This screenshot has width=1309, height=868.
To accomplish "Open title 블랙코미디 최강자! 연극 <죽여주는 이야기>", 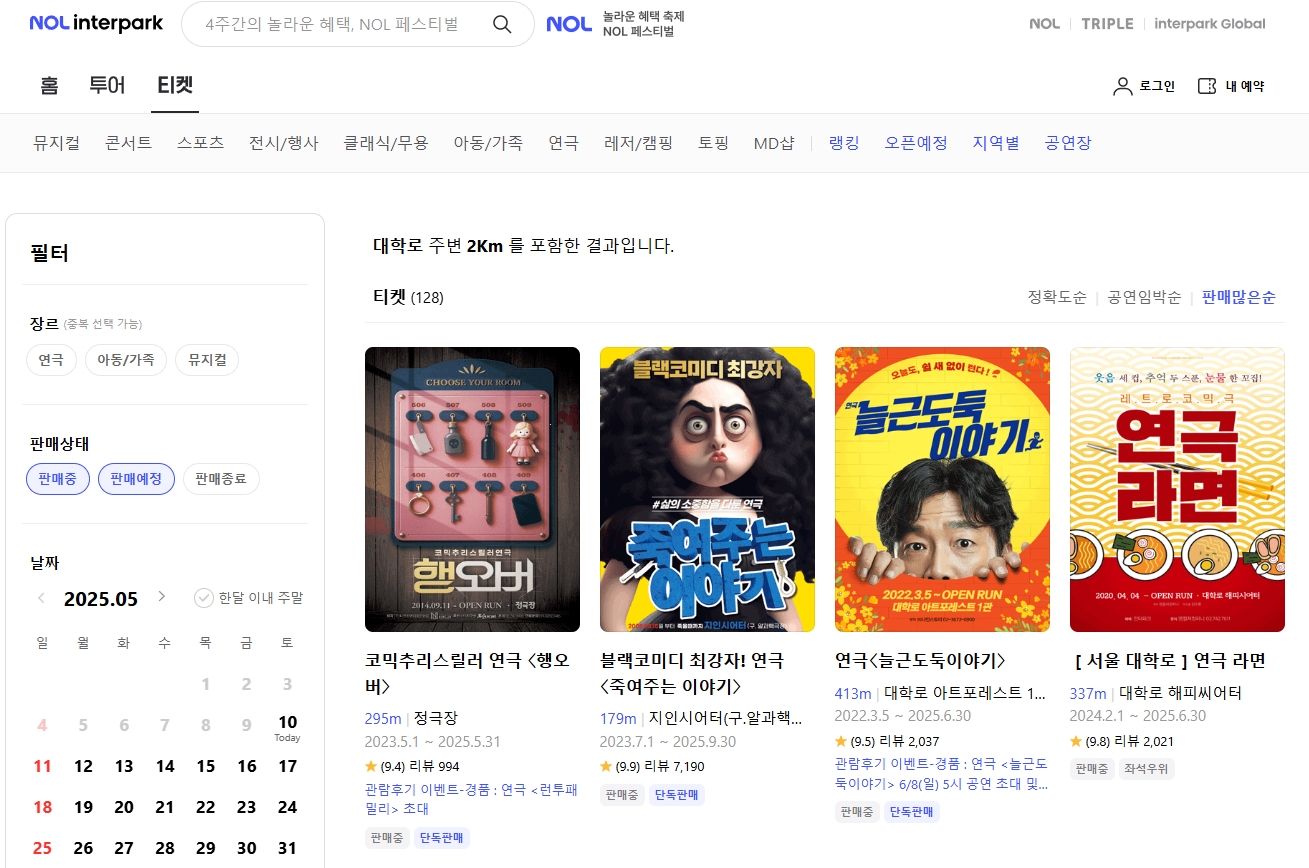I will (x=692, y=673).
